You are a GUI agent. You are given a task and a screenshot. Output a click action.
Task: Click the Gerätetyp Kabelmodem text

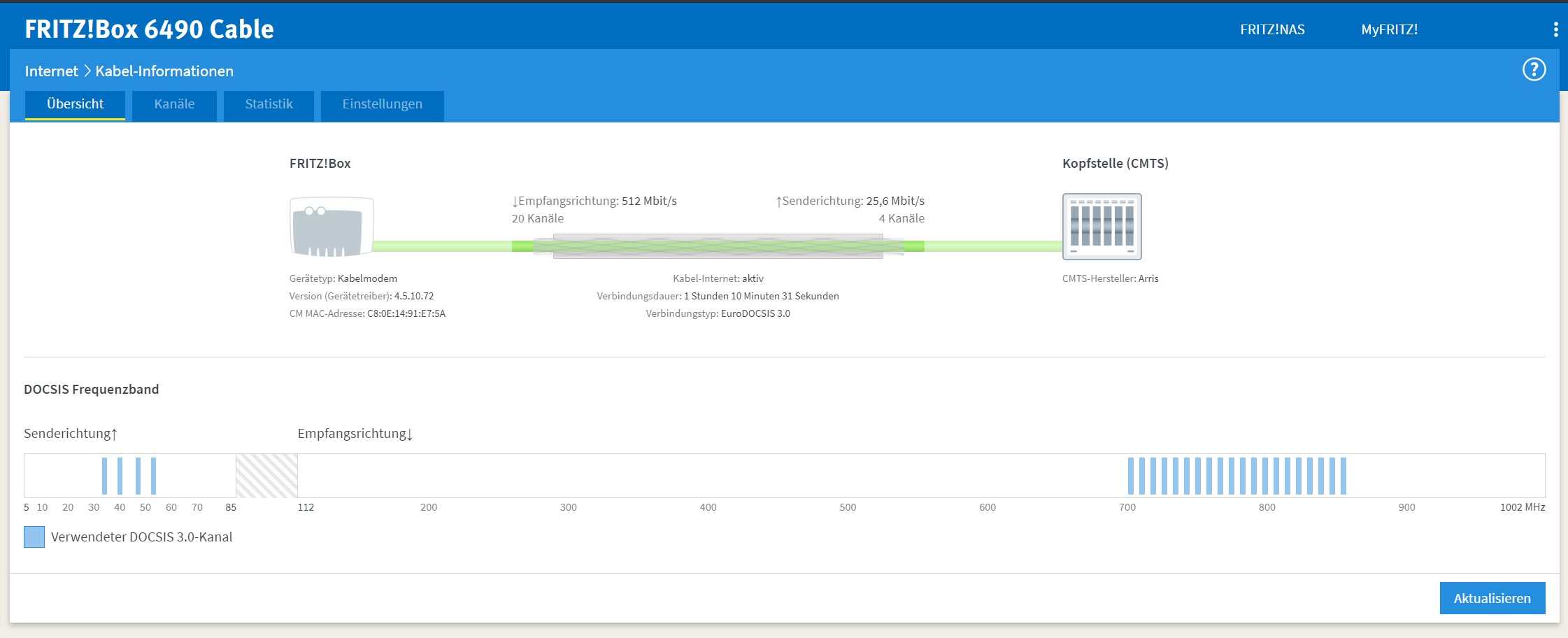point(343,278)
